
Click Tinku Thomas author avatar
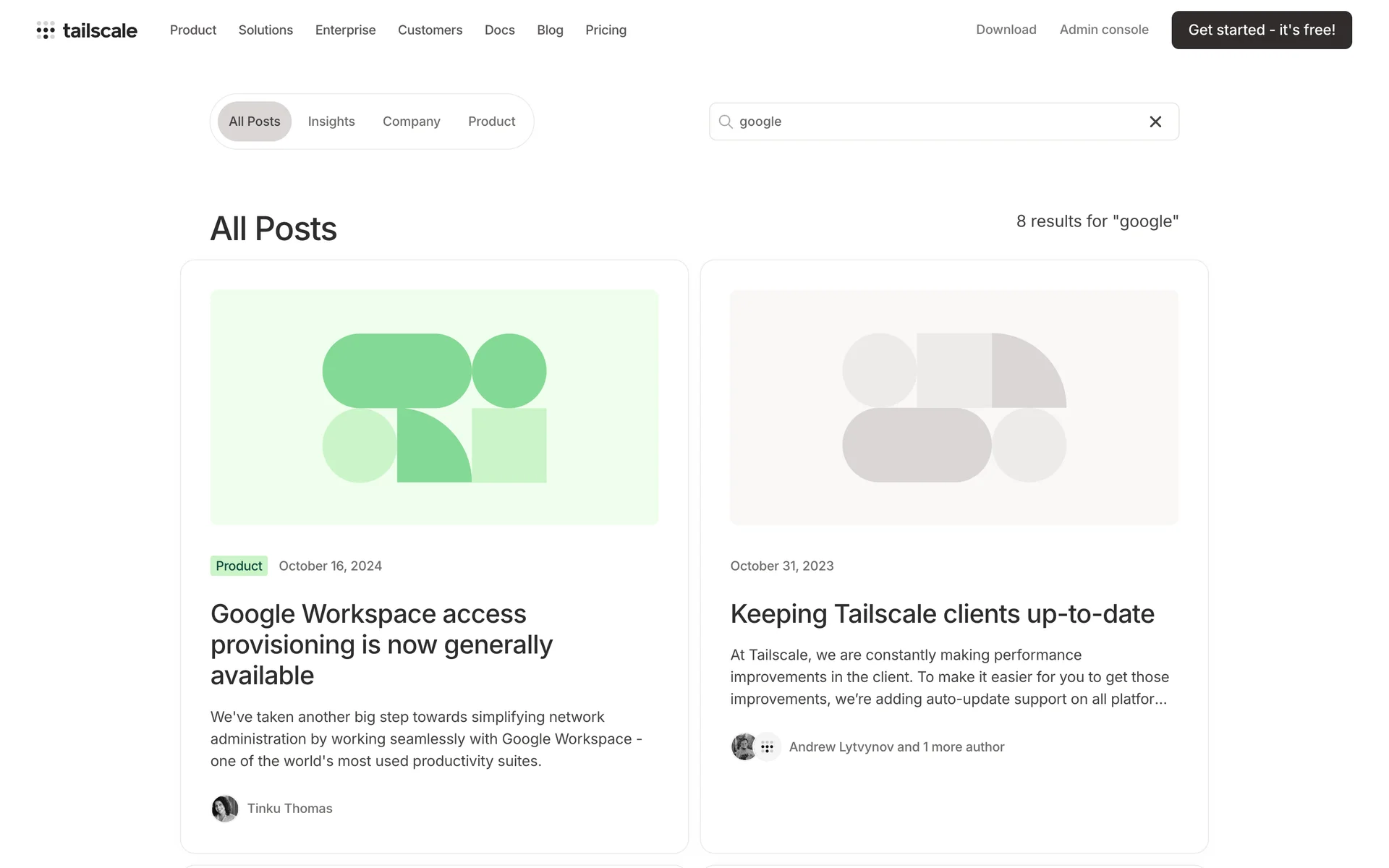coord(225,809)
